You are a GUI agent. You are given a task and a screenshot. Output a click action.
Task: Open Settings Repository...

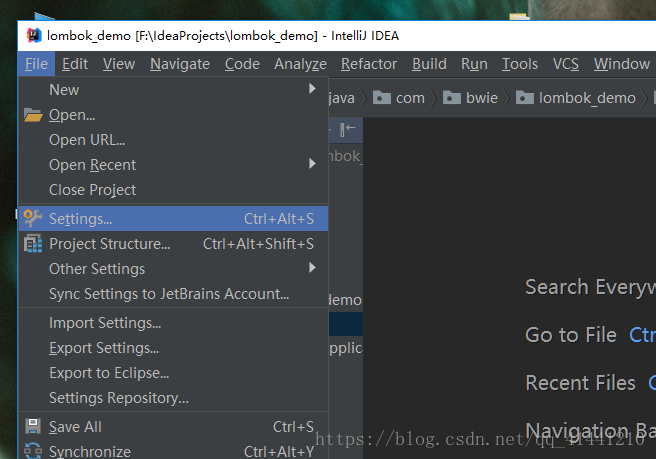tap(173, 397)
